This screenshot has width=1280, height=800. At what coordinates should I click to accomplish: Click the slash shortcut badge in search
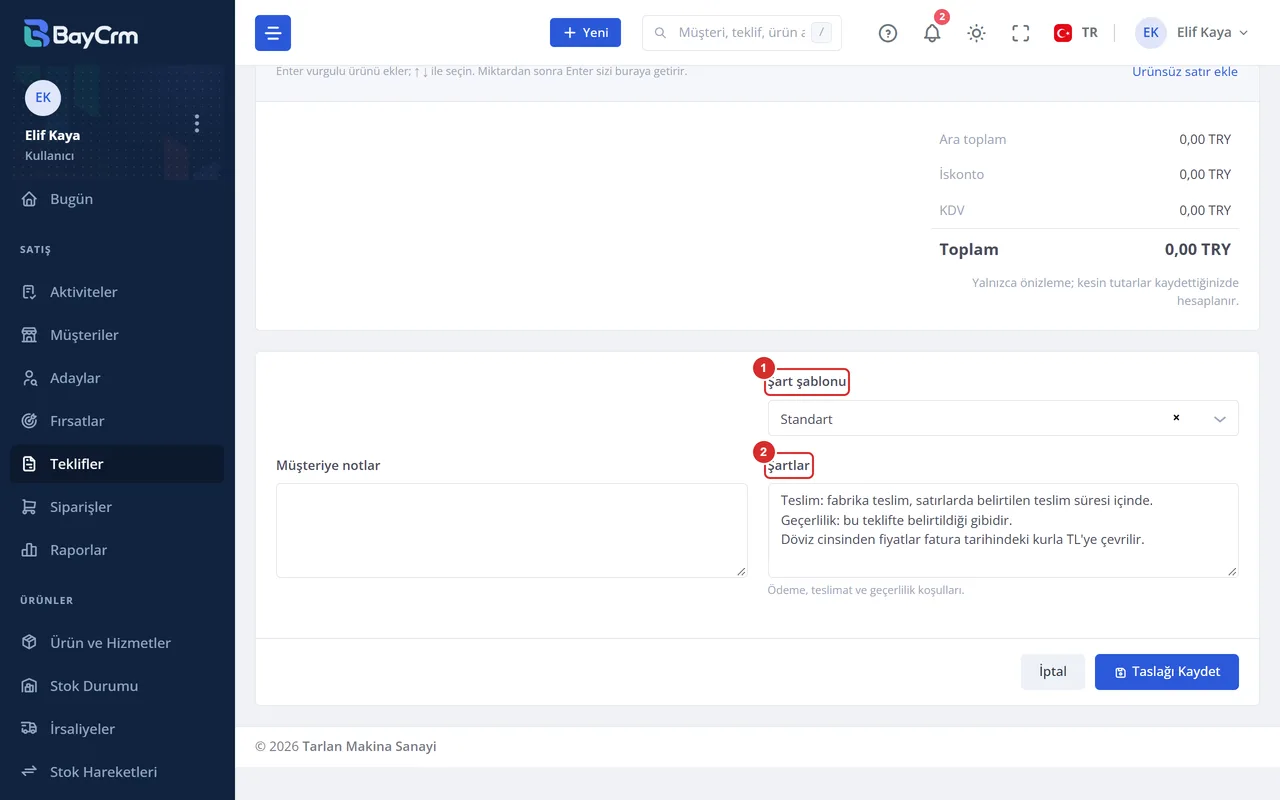(821, 33)
